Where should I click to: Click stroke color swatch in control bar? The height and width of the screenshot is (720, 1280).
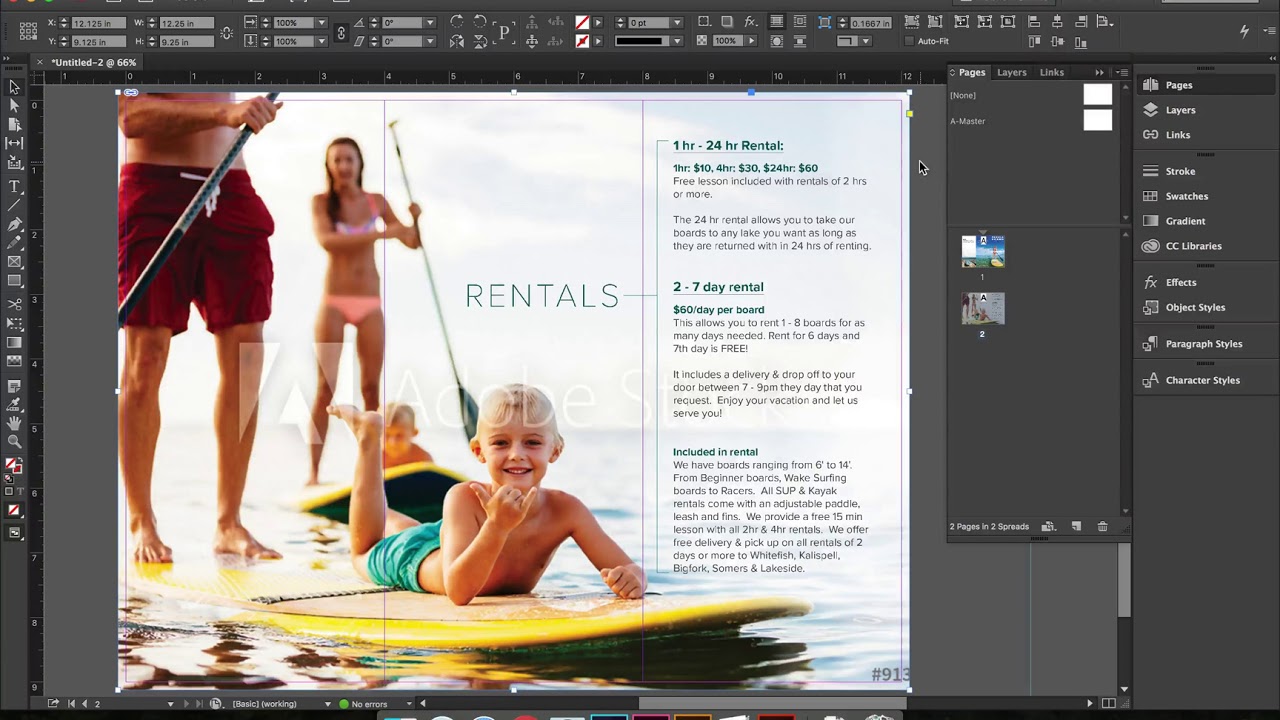click(x=581, y=41)
